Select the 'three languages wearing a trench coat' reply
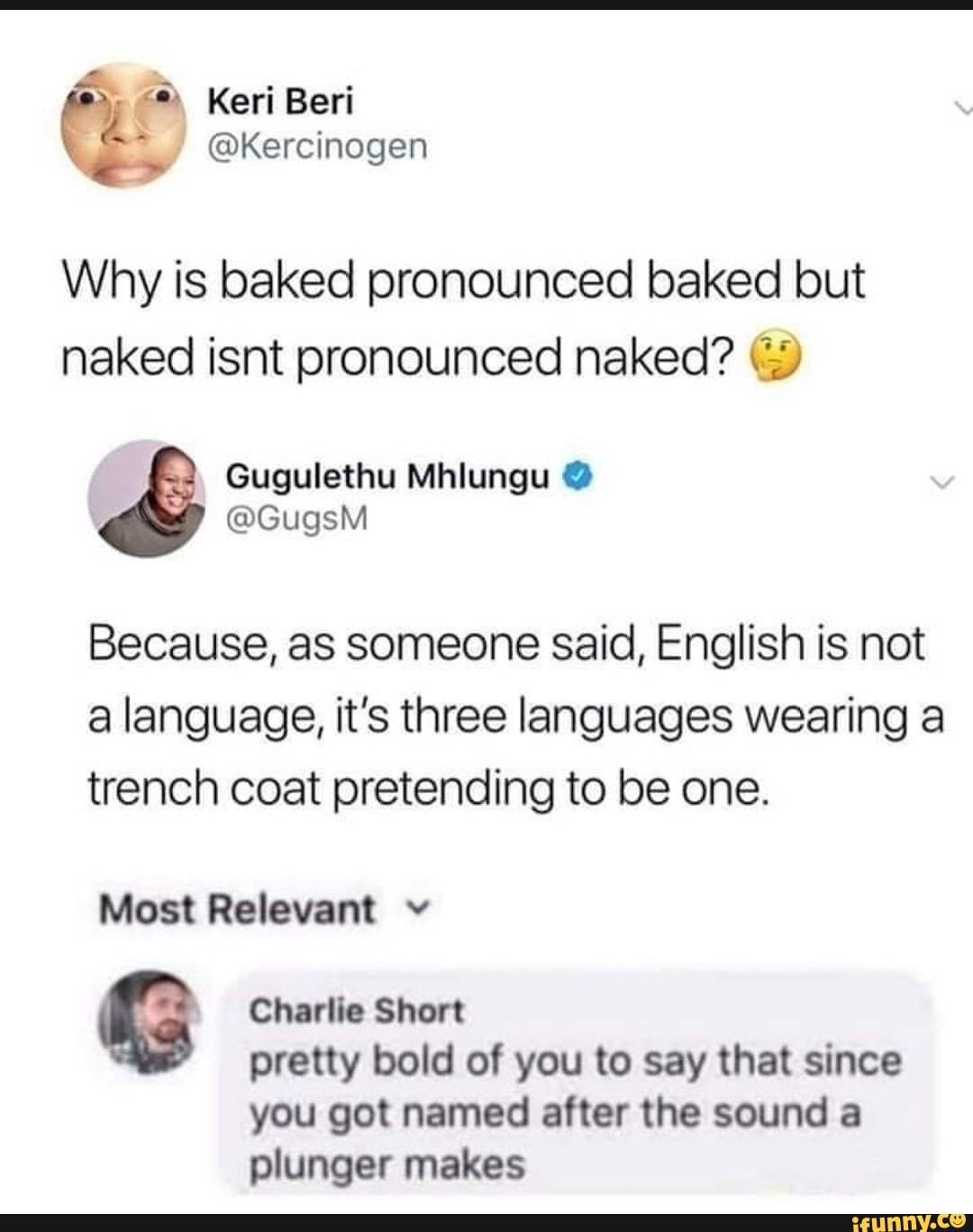973x1232 pixels. coord(515,717)
